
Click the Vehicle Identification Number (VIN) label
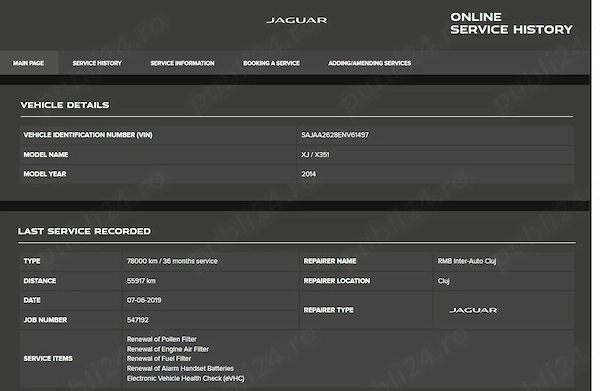coord(88,135)
